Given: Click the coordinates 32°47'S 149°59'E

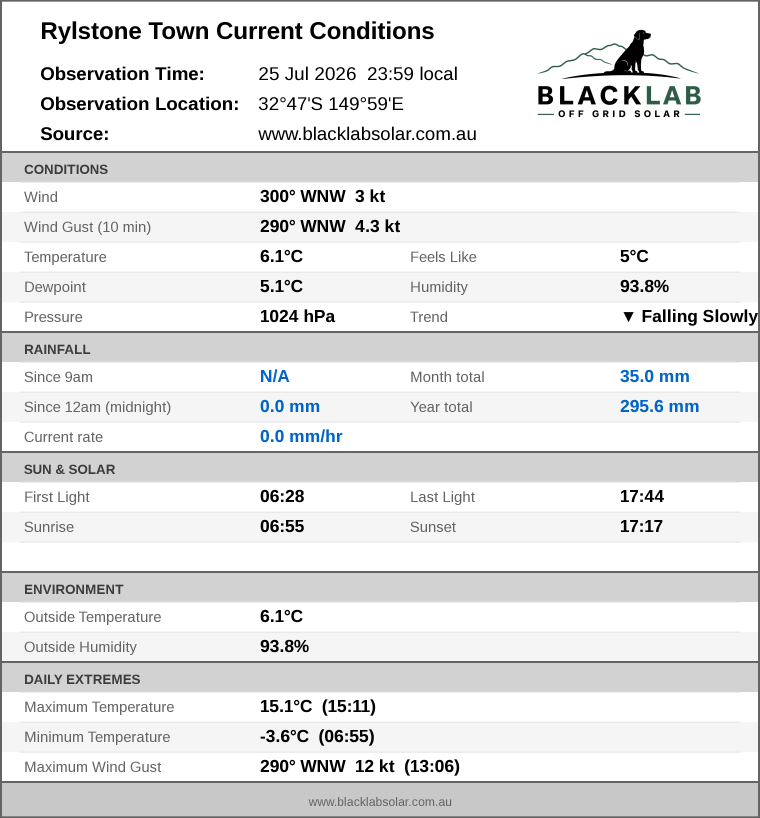Looking at the screenshot, I should coord(331,104).
